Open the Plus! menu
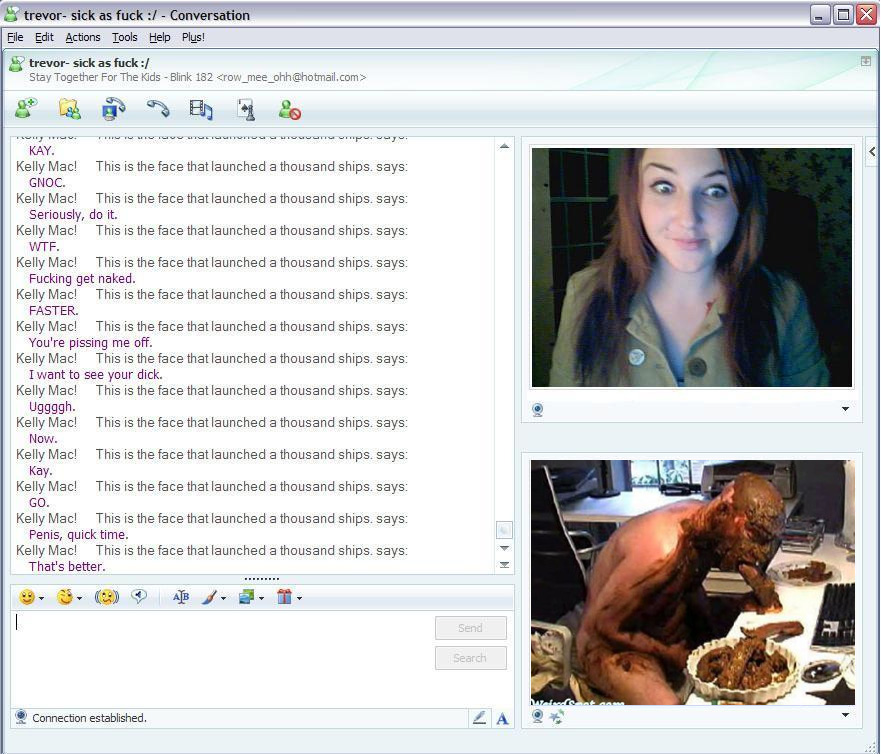Image resolution: width=881 pixels, height=754 pixels. point(193,37)
